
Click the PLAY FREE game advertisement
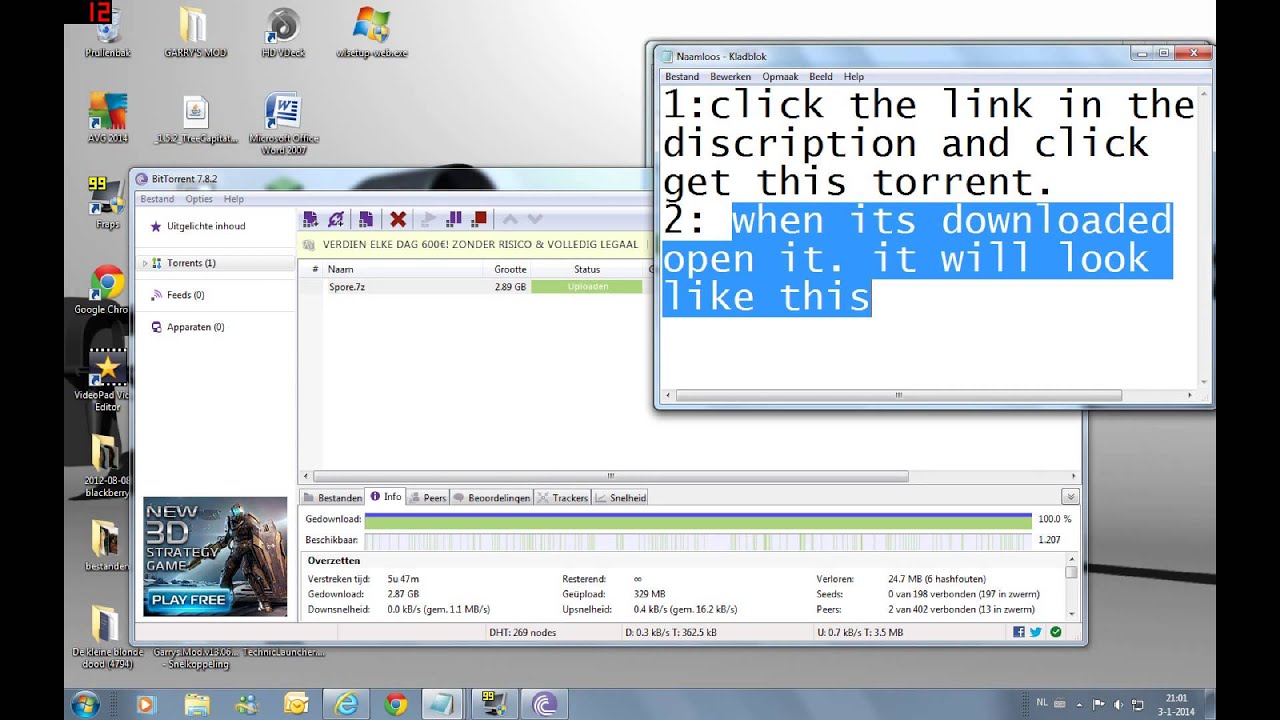(215, 556)
